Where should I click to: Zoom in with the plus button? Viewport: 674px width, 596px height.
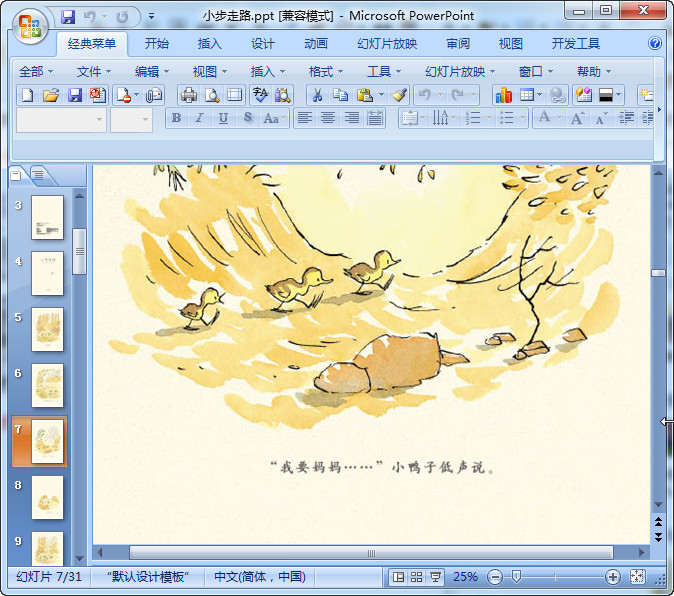(612, 577)
